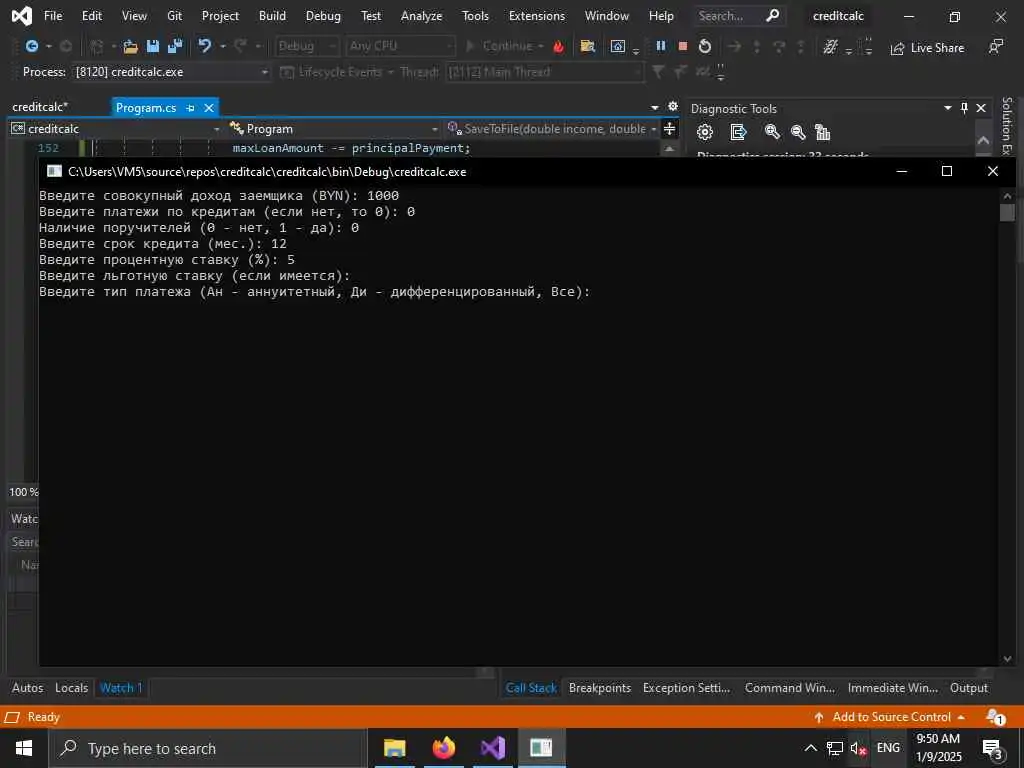Click Add to Source Control
This screenshot has width=1024, height=768.
889,717
